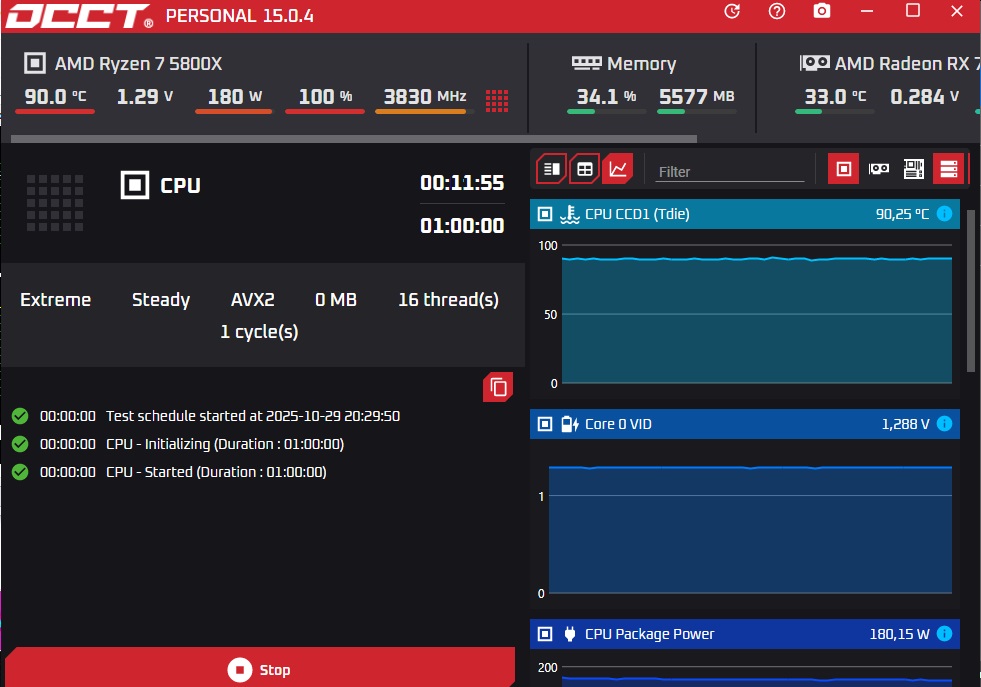Take a screenshot with the camera icon
This screenshot has width=981, height=687.
[821, 11]
